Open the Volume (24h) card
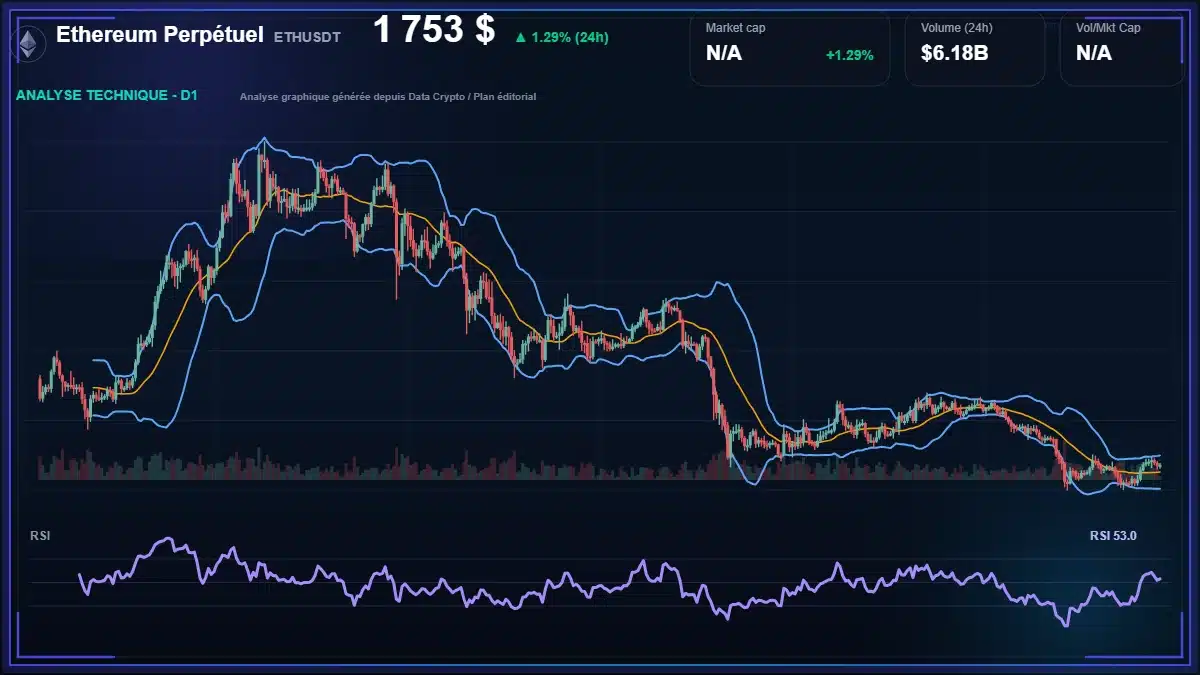Viewport: 1200px width, 675px height. pos(975,49)
